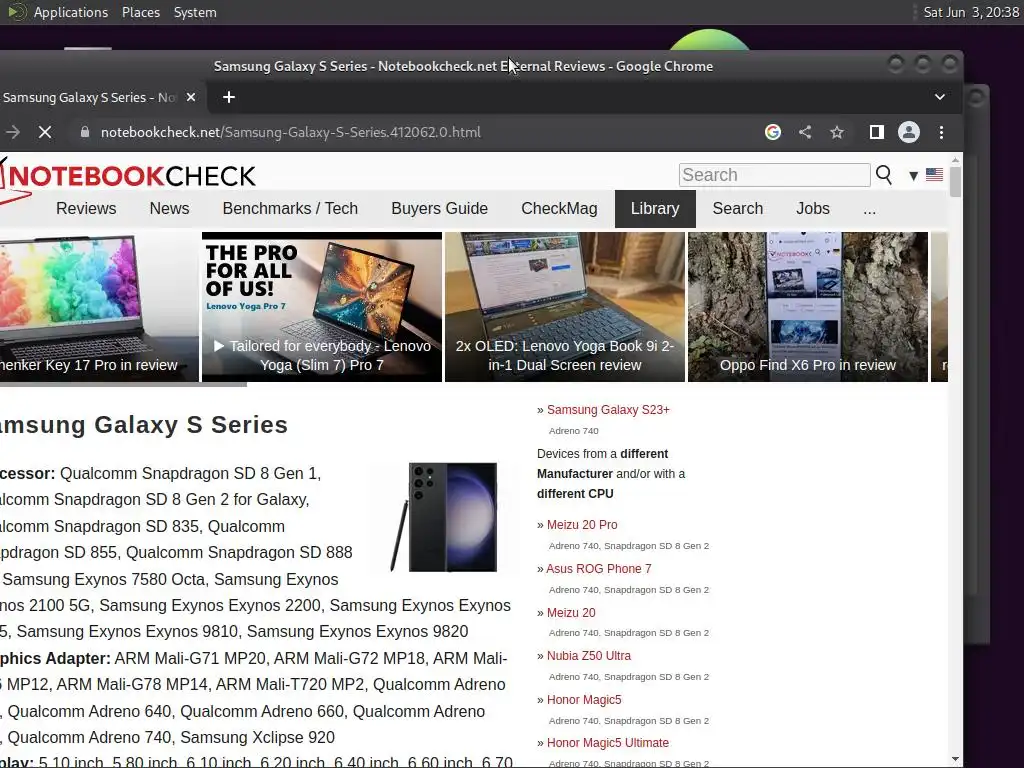Click the Google account icon in address bar
Image resolution: width=1024 pixels, height=768 pixels.
click(773, 133)
